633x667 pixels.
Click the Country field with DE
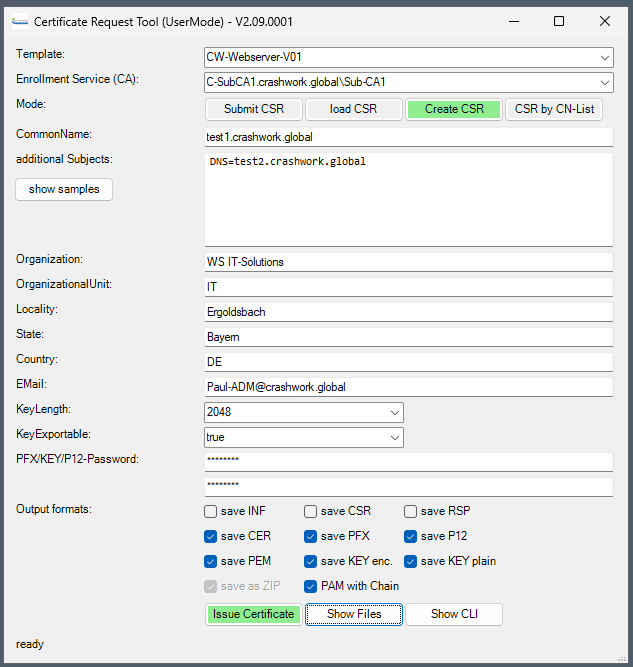(x=409, y=362)
